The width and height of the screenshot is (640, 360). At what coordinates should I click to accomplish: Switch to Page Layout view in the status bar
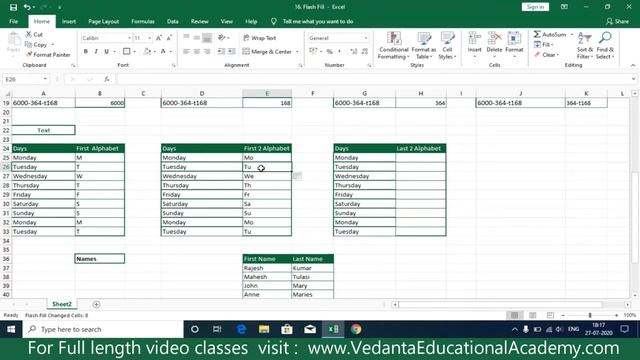[532, 315]
